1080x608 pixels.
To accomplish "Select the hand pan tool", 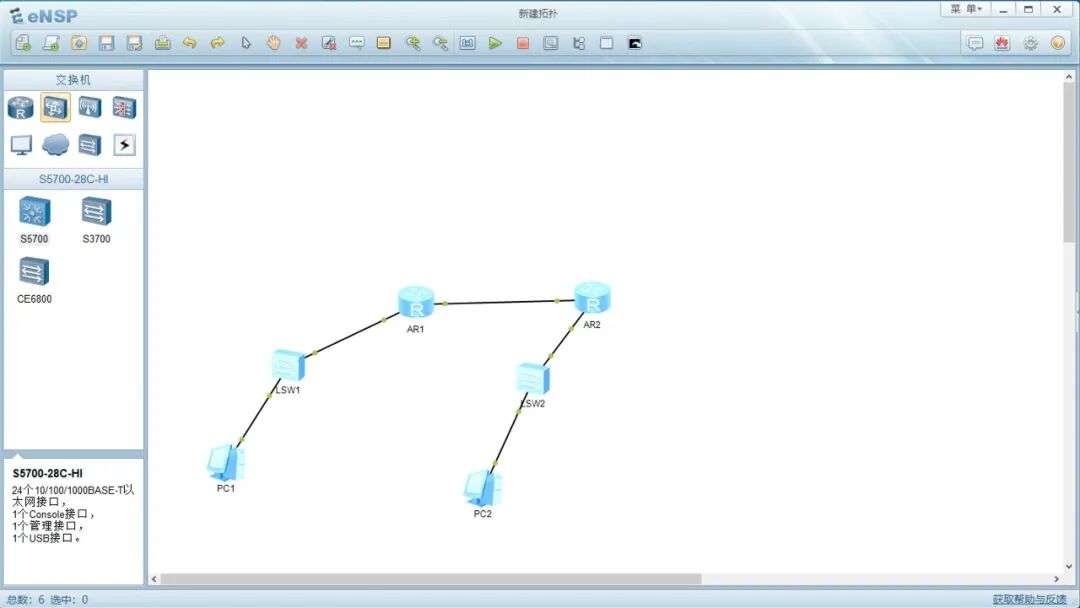I will point(273,43).
